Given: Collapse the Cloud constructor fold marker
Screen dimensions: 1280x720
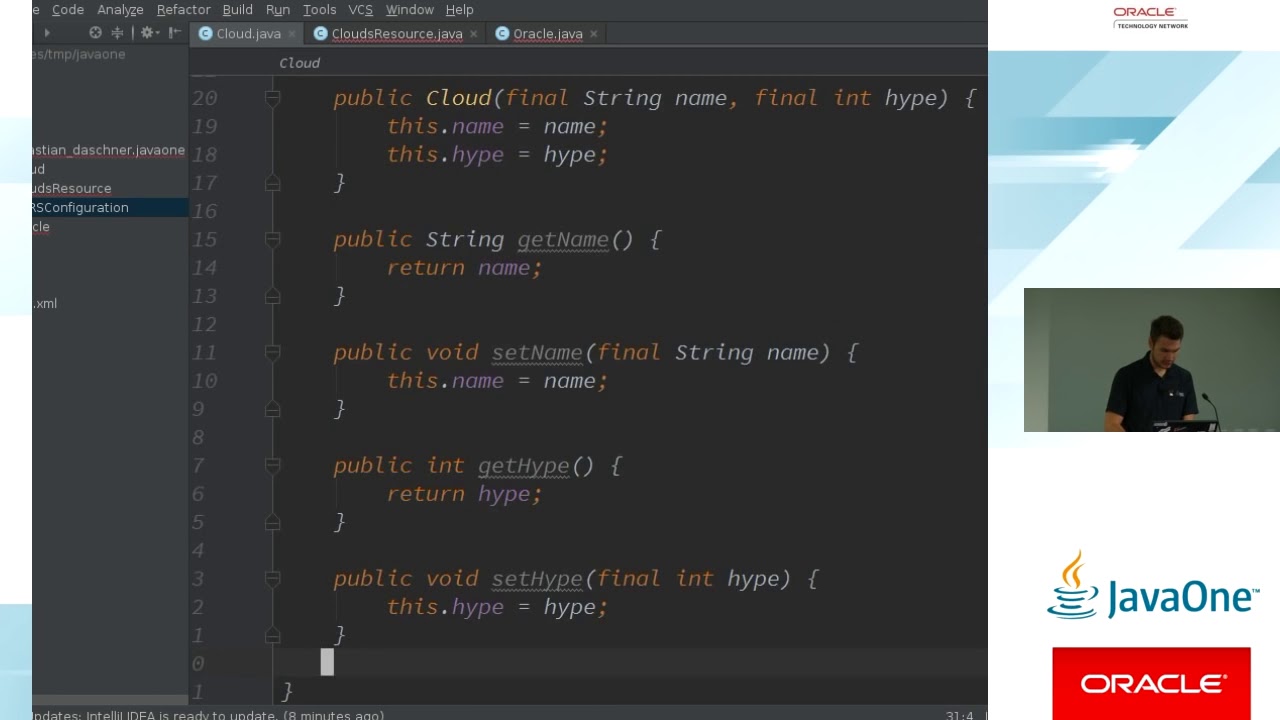Looking at the screenshot, I should (272, 98).
